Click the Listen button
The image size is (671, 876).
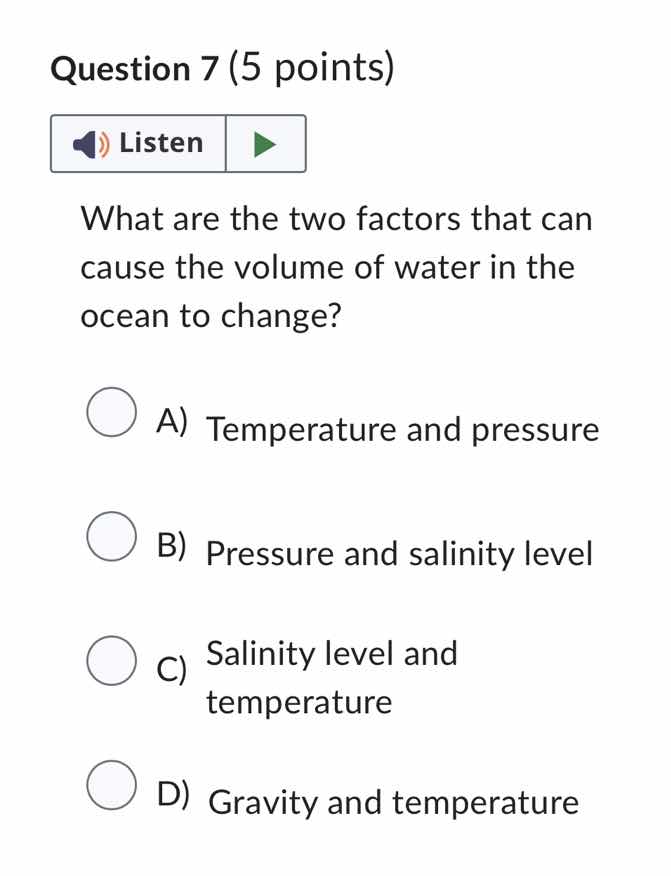click(139, 143)
